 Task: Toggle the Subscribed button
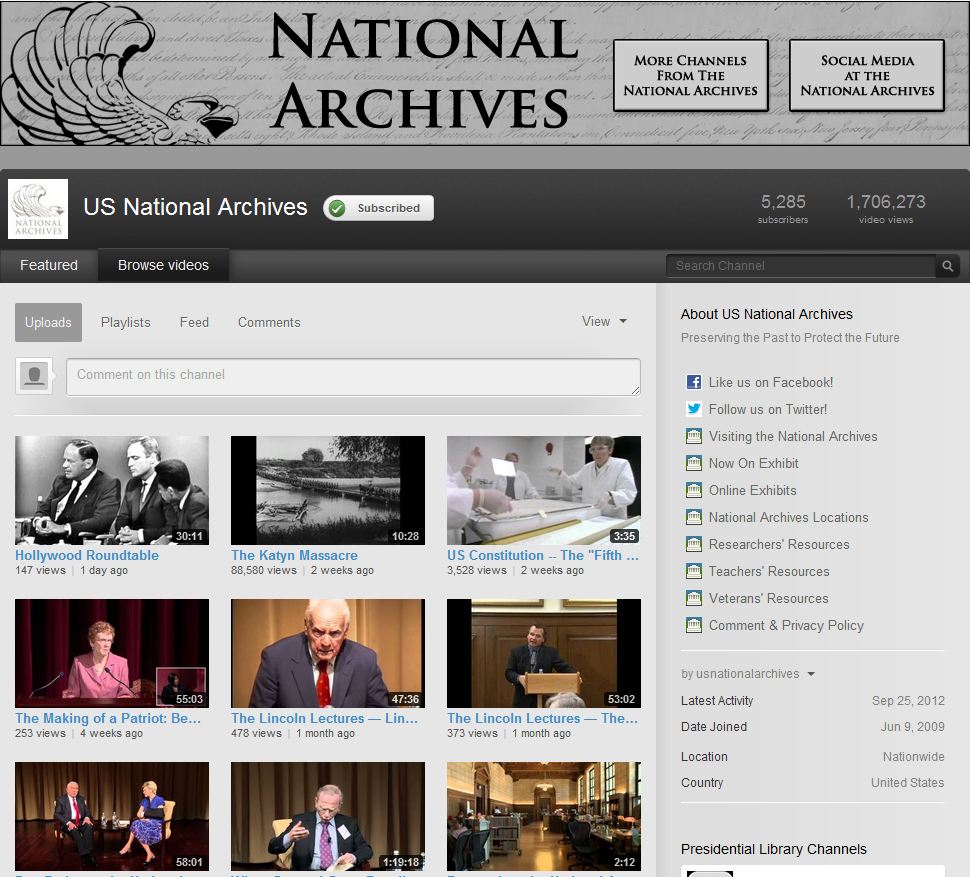[378, 208]
